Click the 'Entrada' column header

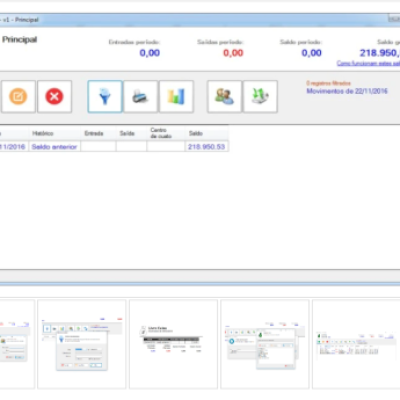click(98, 133)
